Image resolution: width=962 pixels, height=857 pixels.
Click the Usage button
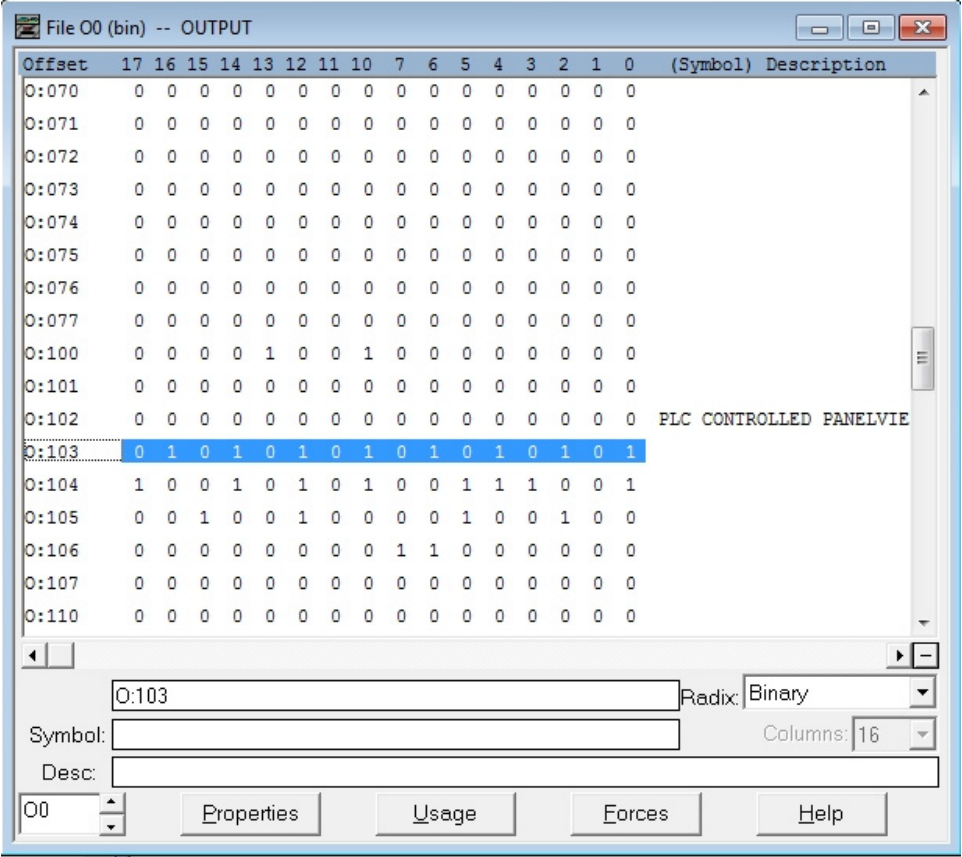click(445, 813)
